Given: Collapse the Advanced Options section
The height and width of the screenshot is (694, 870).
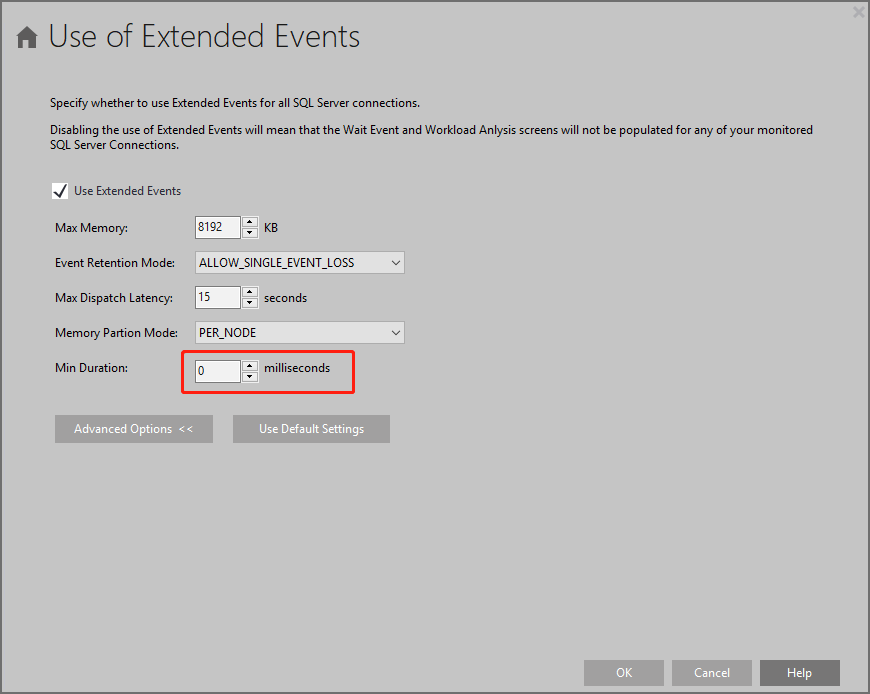Looking at the screenshot, I should coord(134,429).
